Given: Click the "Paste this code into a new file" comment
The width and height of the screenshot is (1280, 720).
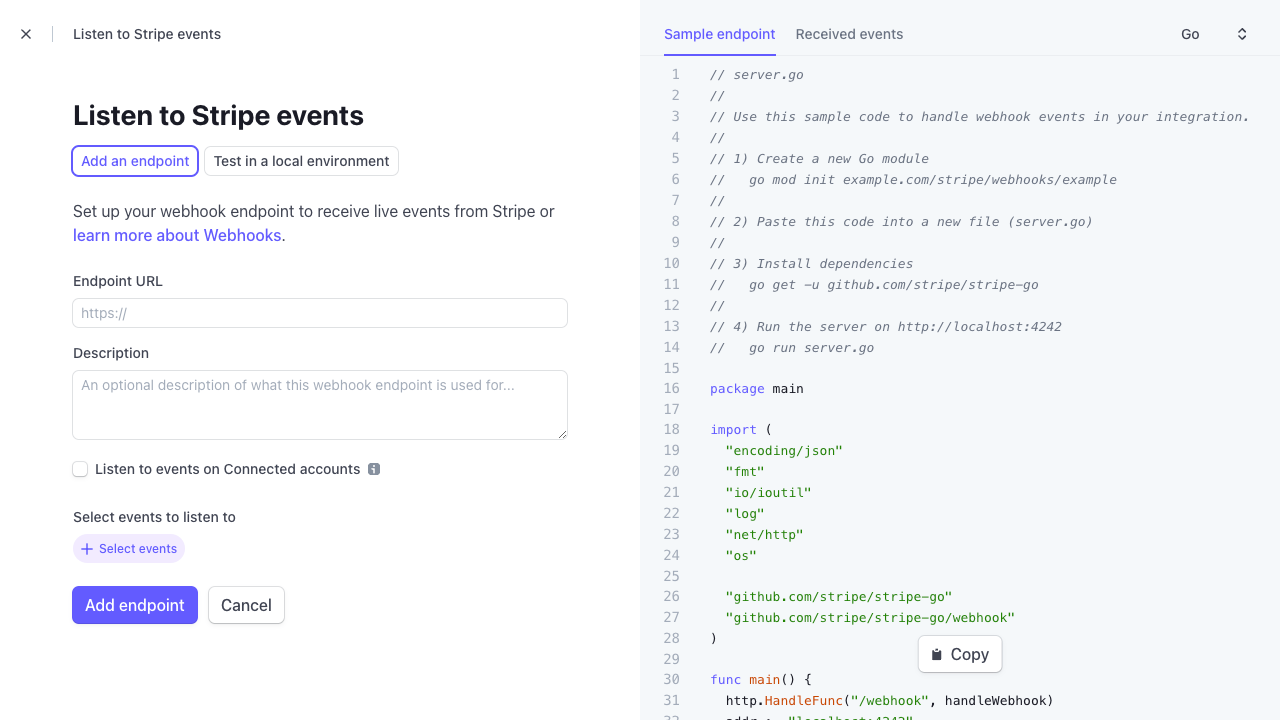Looking at the screenshot, I should pyautogui.click(x=901, y=222).
